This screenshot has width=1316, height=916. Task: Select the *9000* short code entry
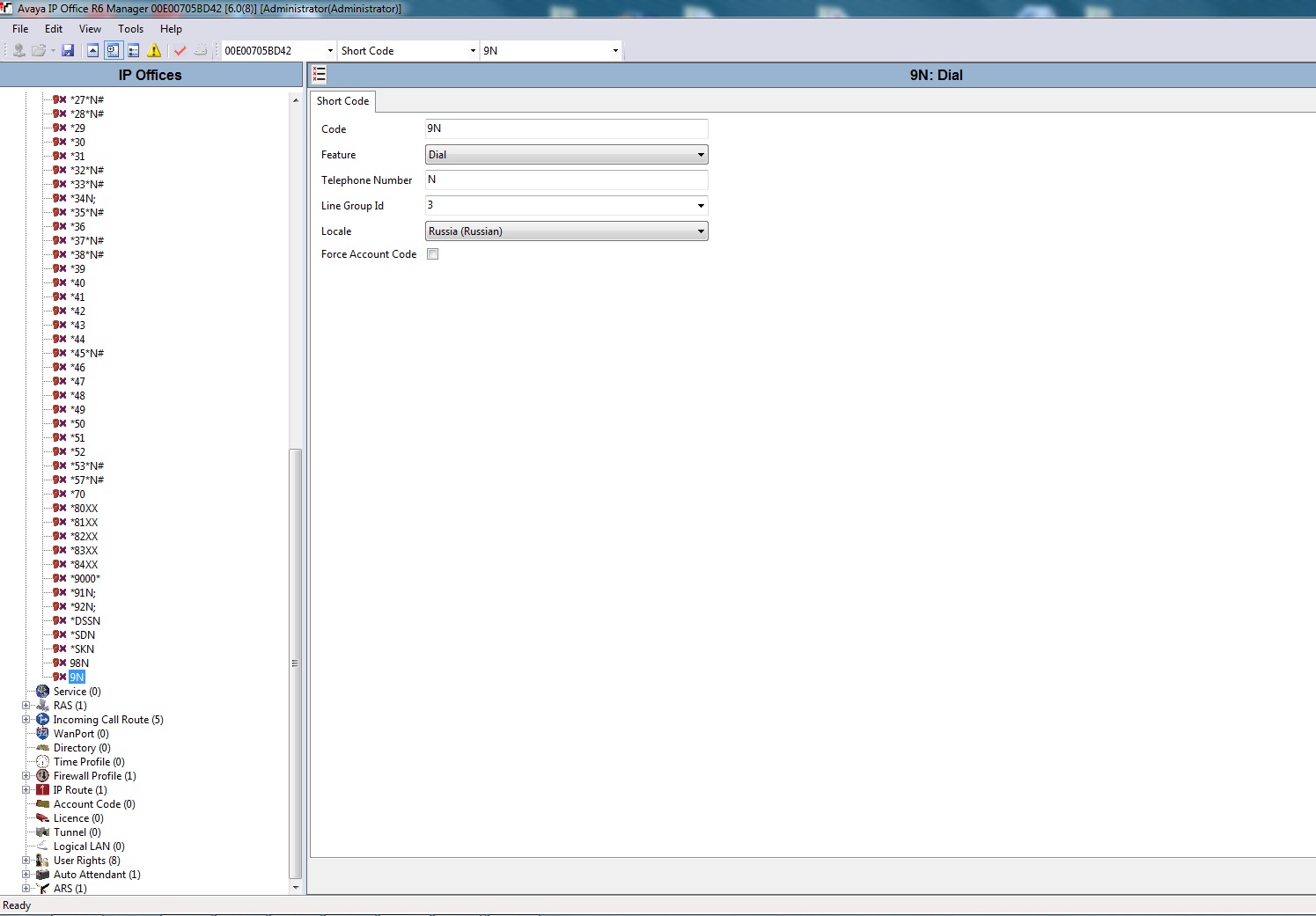[x=85, y=579]
